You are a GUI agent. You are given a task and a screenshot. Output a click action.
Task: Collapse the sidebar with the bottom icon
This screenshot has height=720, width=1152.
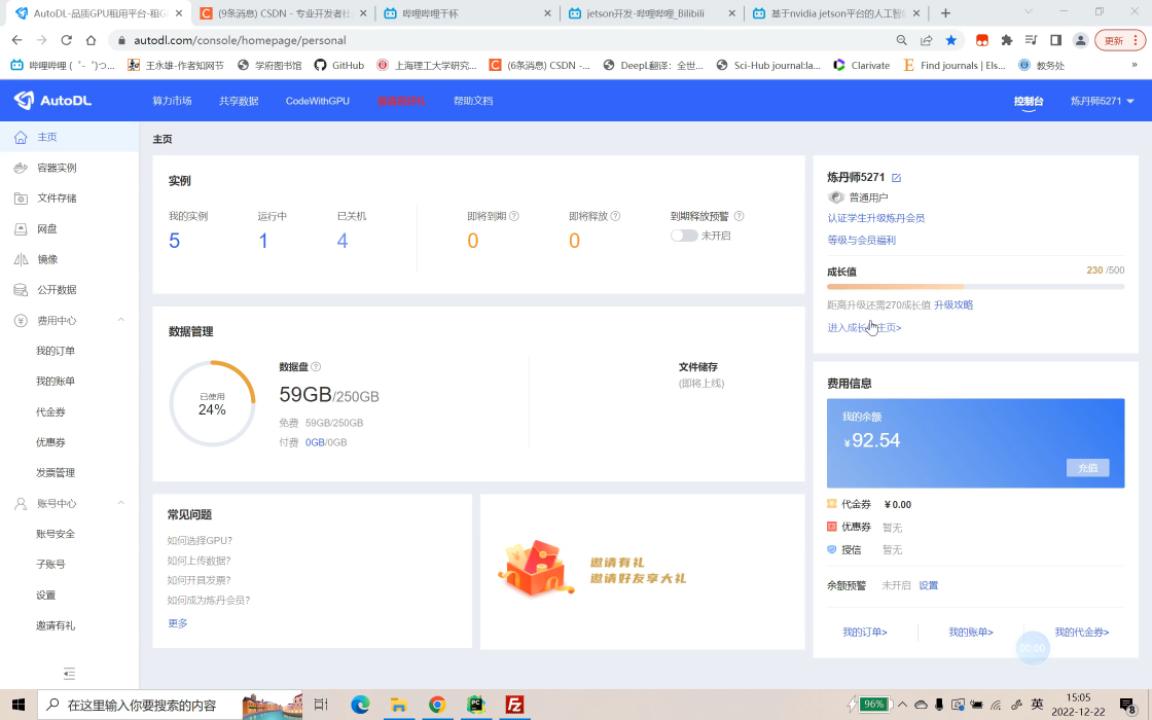click(x=69, y=673)
